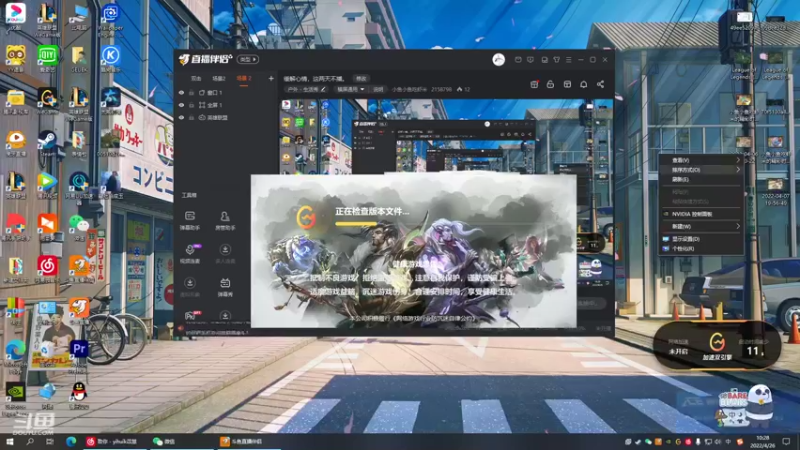Select 刷新(E) in the desktop context menu
The height and width of the screenshot is (450, 800).
702,180
